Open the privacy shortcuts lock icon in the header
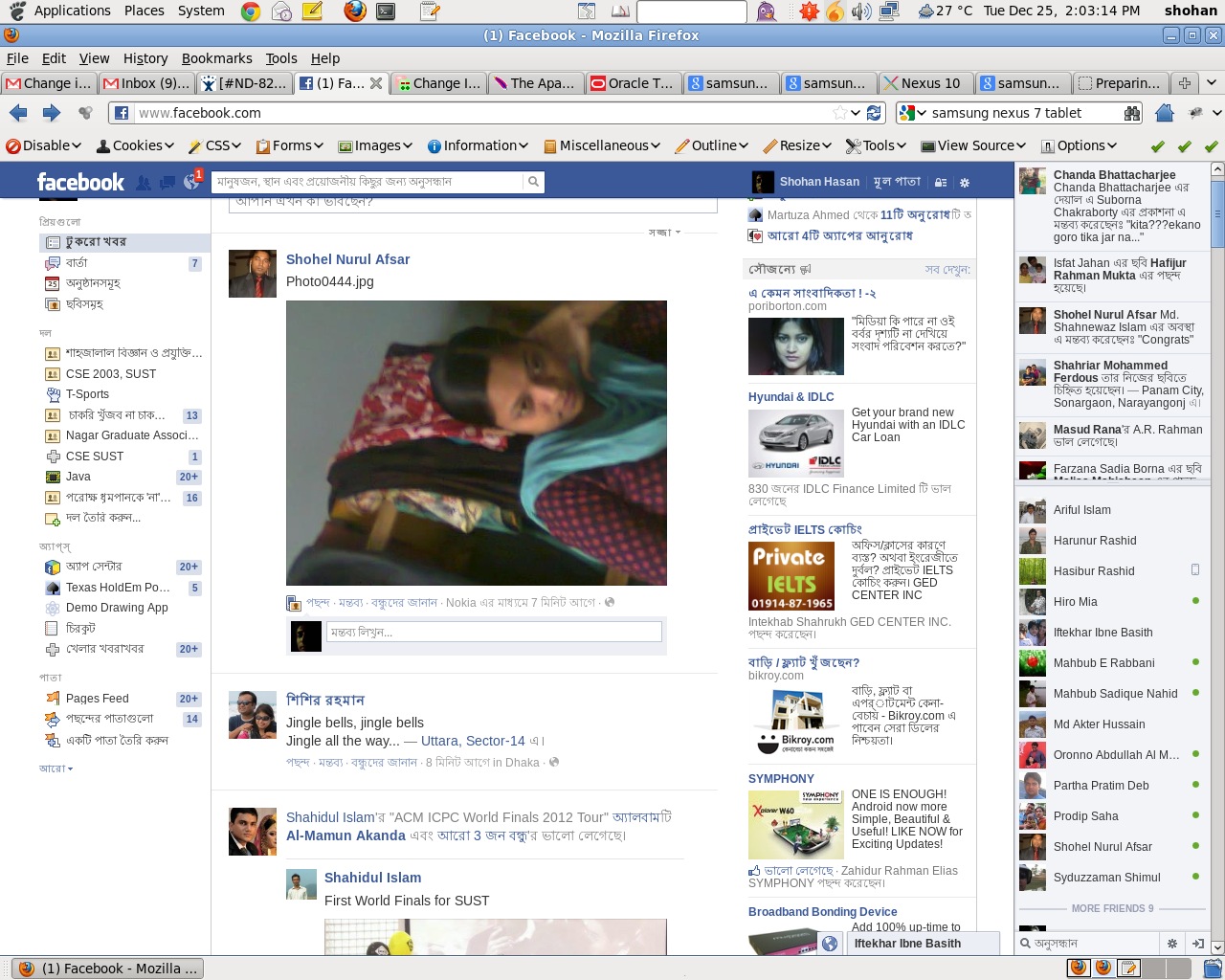This screenshot has height=980, width=1225. pos(941,182)
